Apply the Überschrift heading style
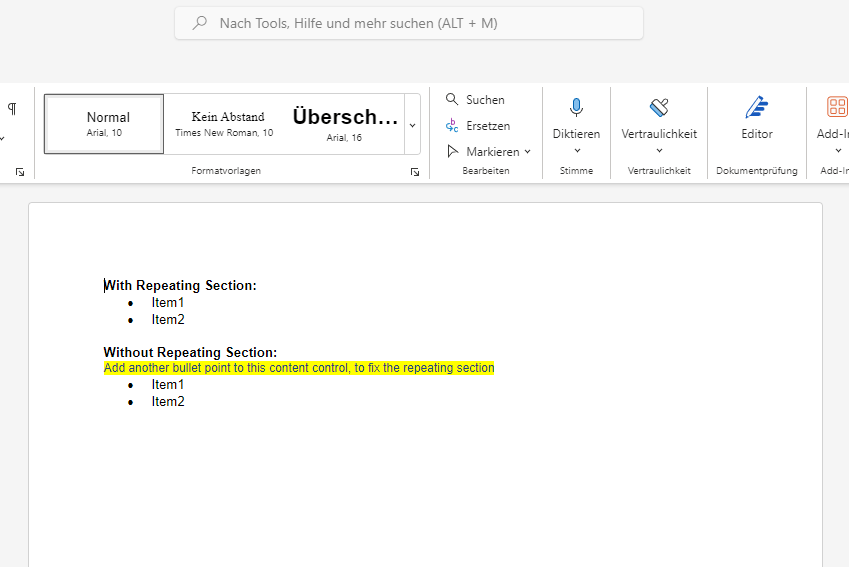849x567 pixels. pos(344,124)
